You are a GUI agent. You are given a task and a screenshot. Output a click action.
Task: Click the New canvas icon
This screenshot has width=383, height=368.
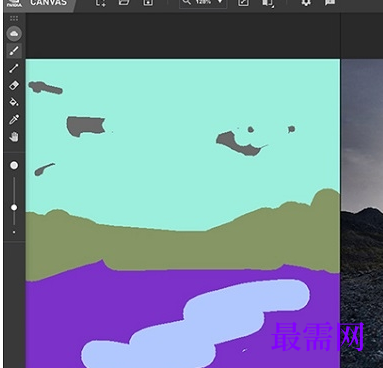(x=101, y=3)
